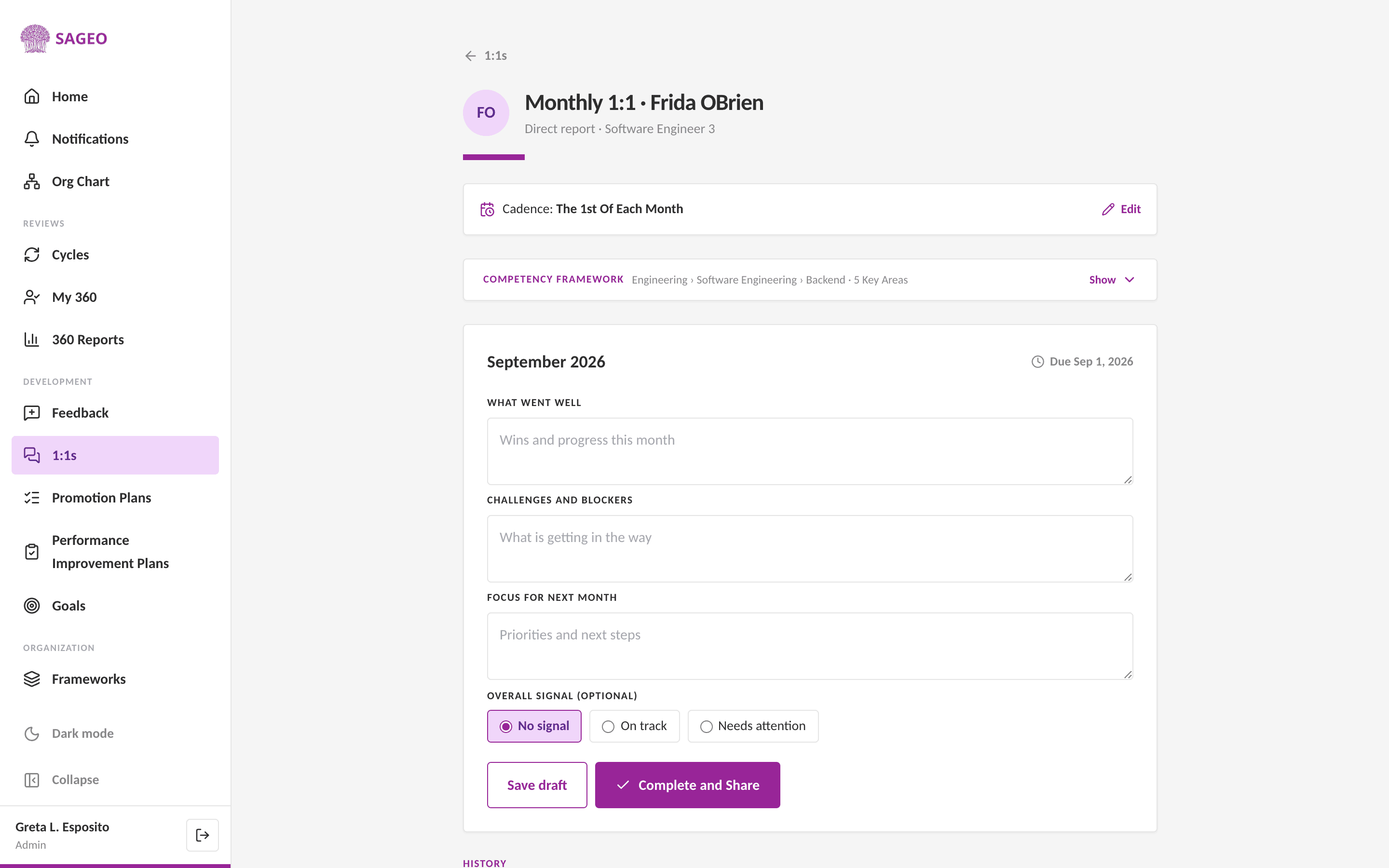
Task: Toggle Dark mode
Action: 68,733
